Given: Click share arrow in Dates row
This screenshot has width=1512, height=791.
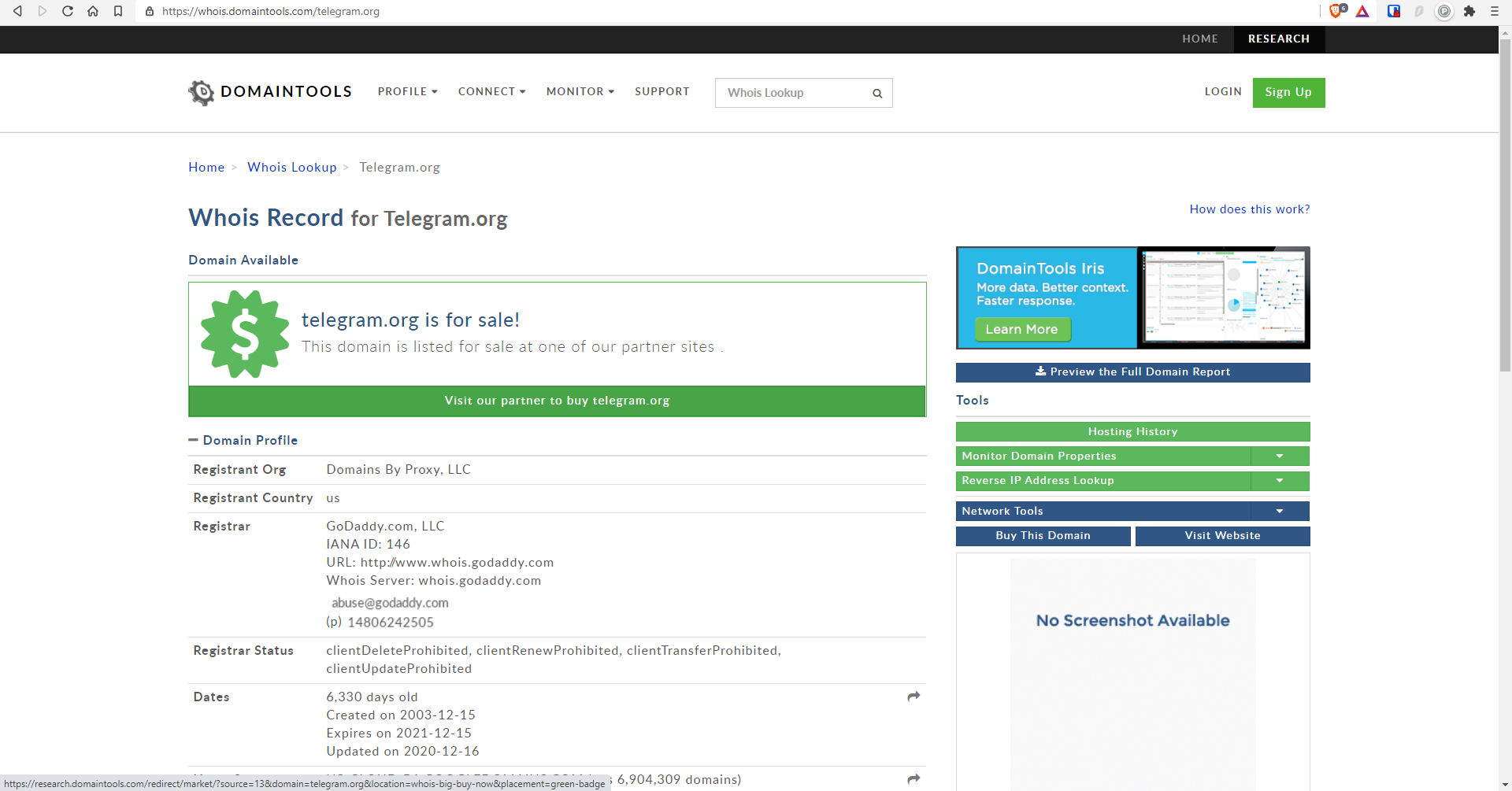Looking at the screenshot, I should coord(913,697).
